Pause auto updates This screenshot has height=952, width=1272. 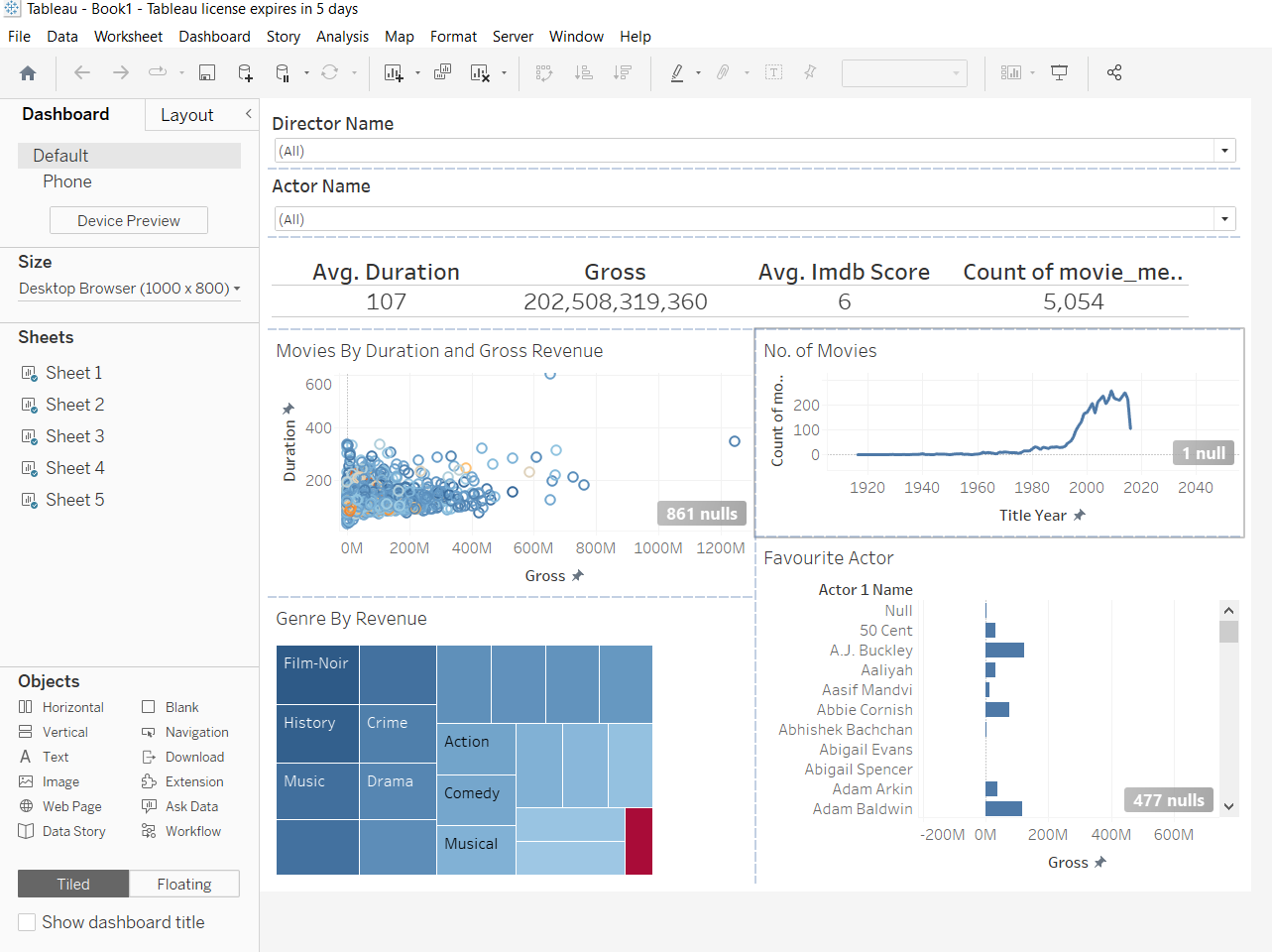tap(283, 72)
